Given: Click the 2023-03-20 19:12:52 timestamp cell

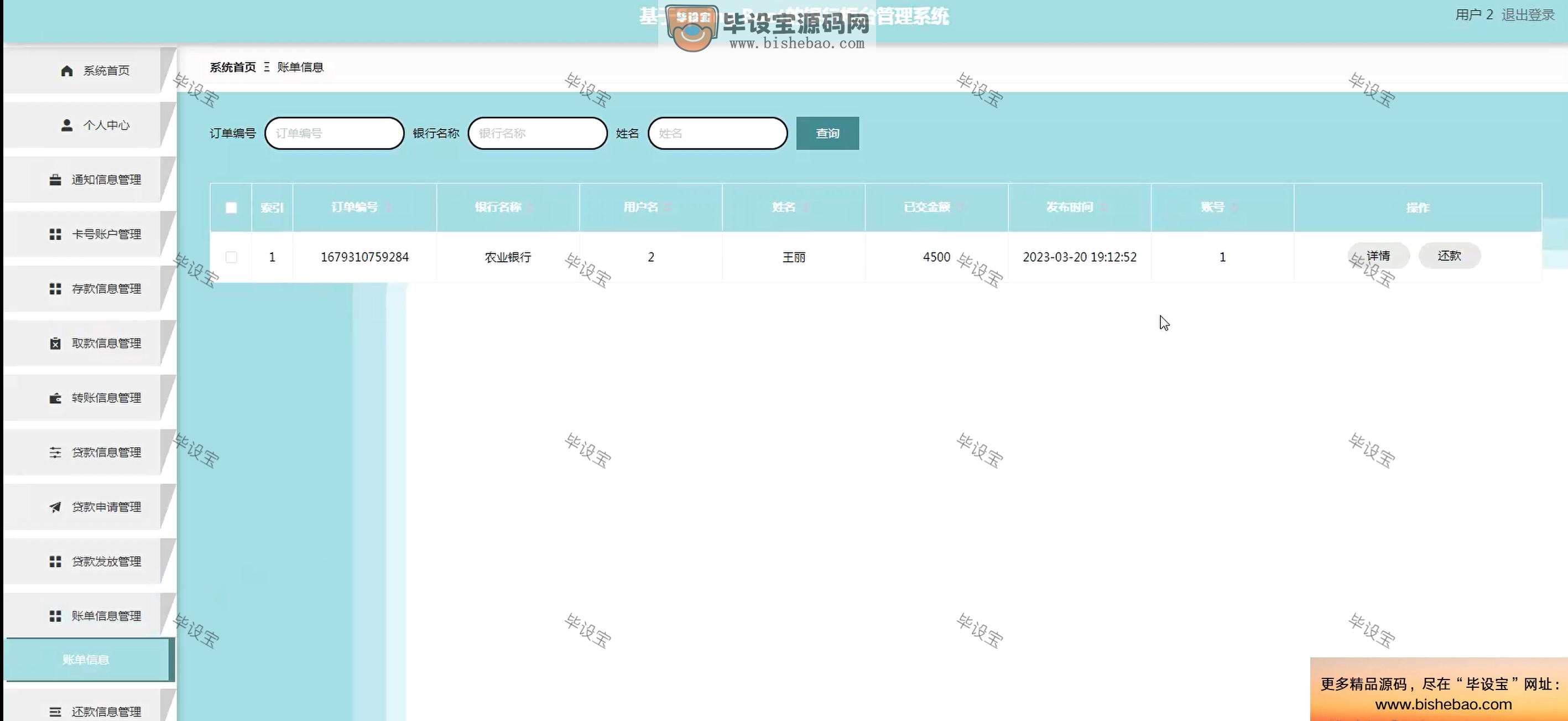Looking at the screenshot, I should click(1079, 257).
